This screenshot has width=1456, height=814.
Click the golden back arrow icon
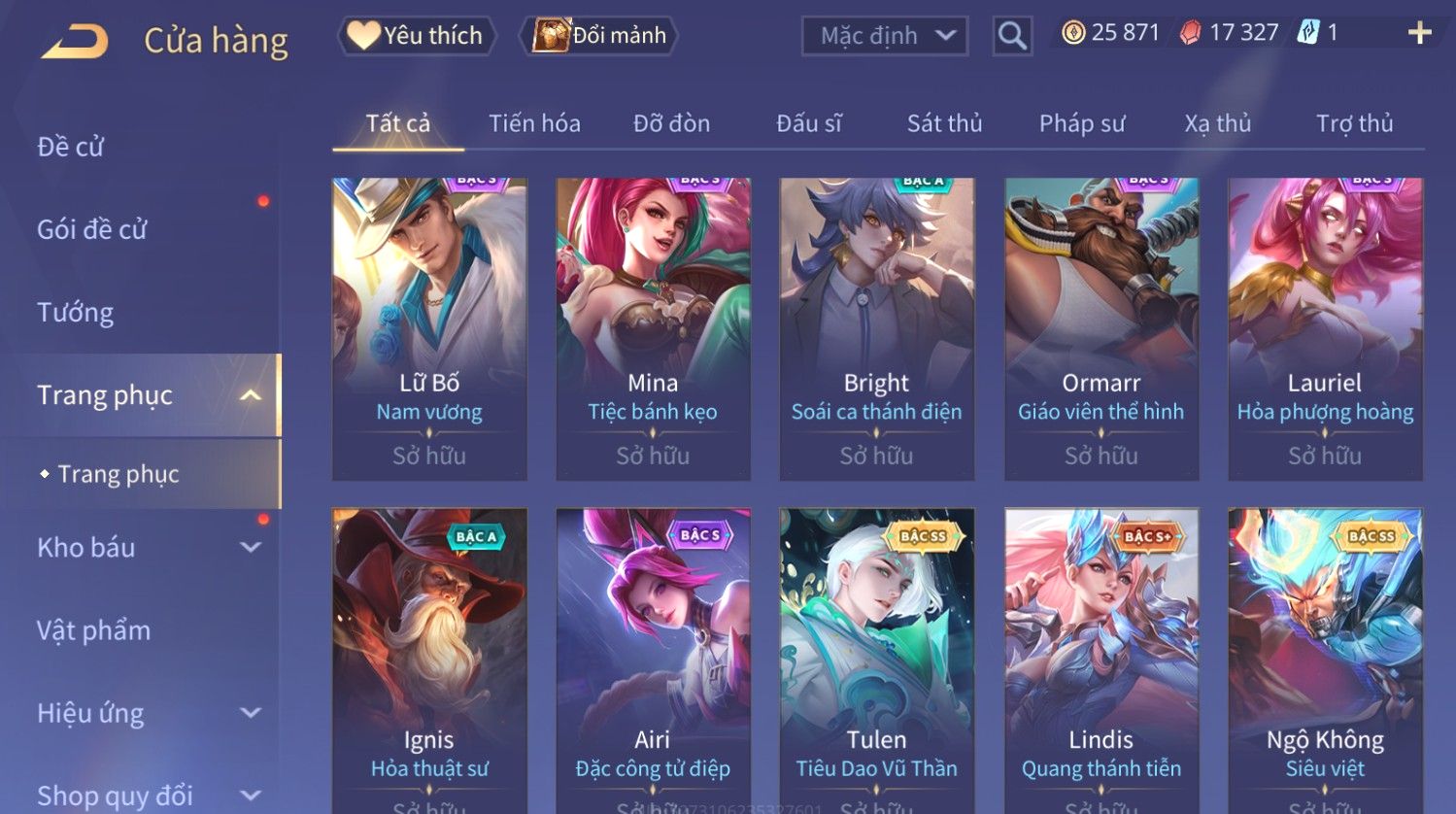(74, 42)
